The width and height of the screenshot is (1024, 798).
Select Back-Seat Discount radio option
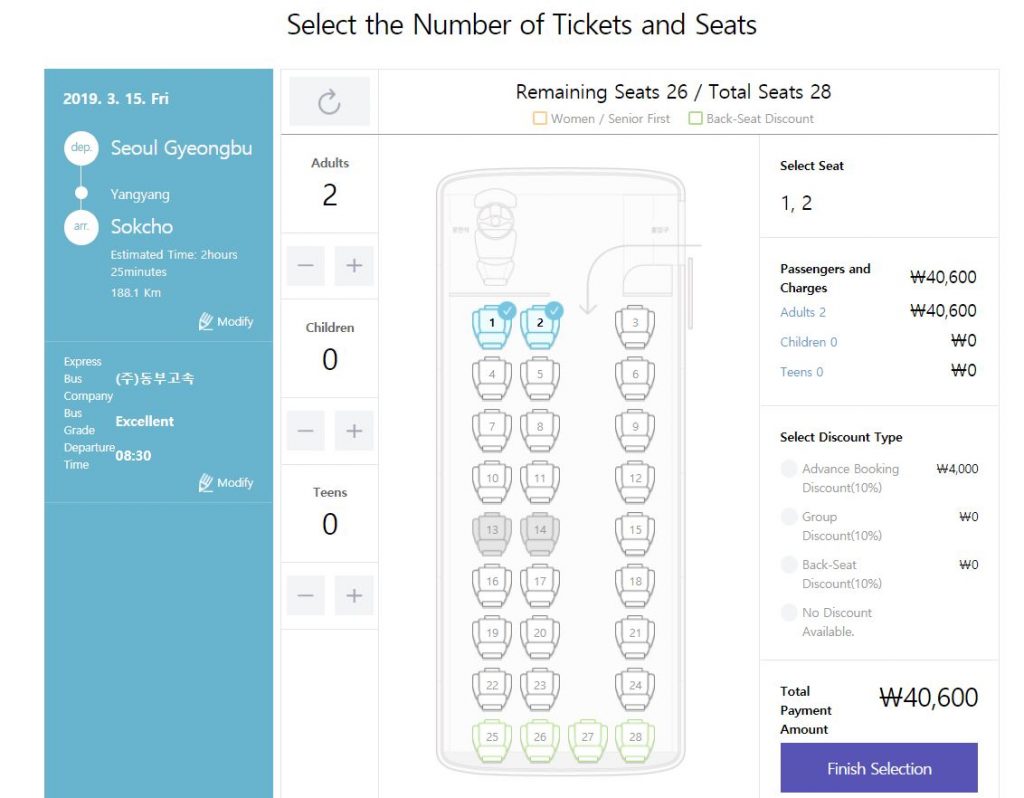tap(789, 565)
